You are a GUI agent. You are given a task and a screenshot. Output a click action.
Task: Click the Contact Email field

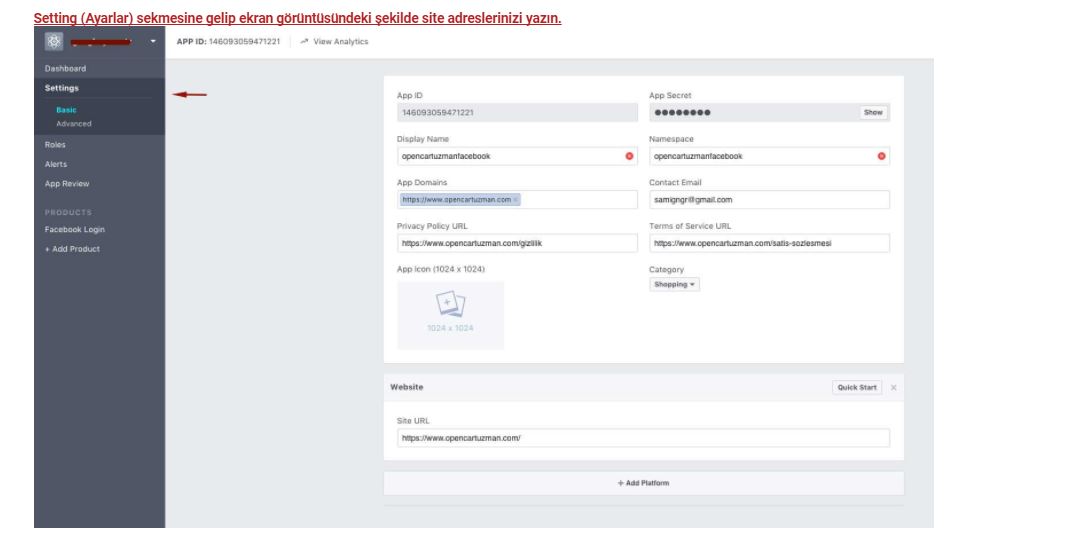click(x=770, y=199)
